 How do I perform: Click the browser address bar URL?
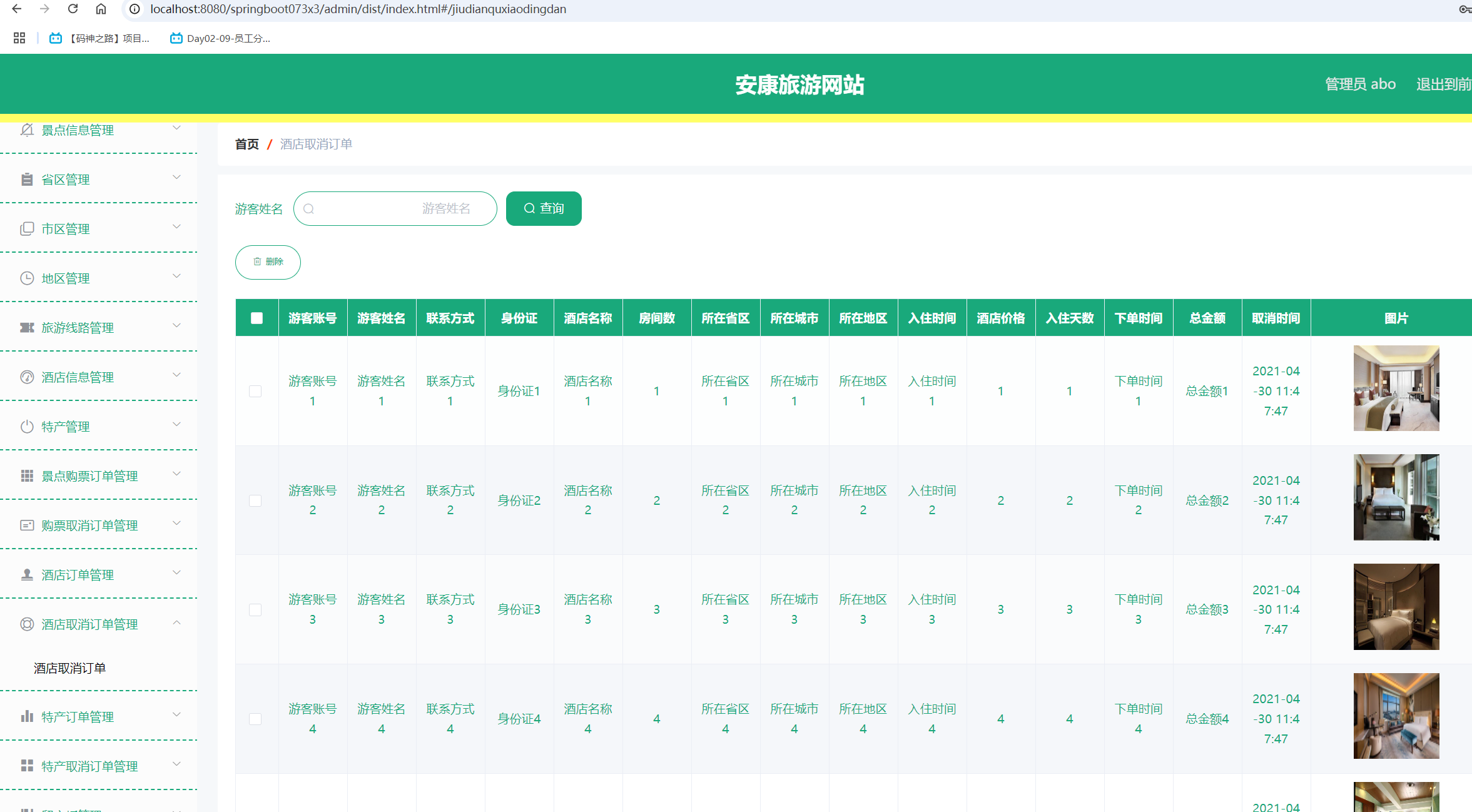coord(358,9)
